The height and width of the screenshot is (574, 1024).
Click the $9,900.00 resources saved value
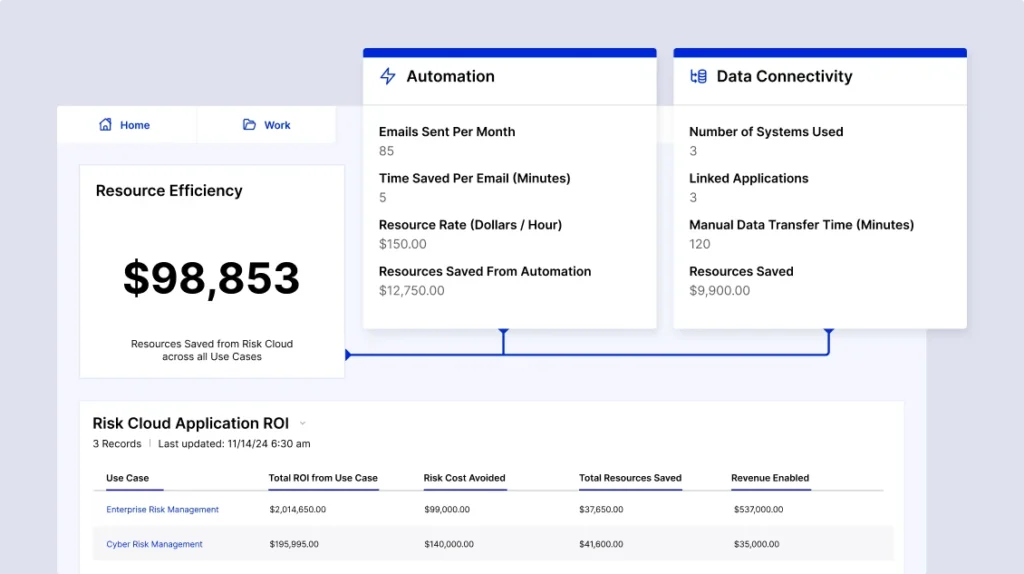720,291
